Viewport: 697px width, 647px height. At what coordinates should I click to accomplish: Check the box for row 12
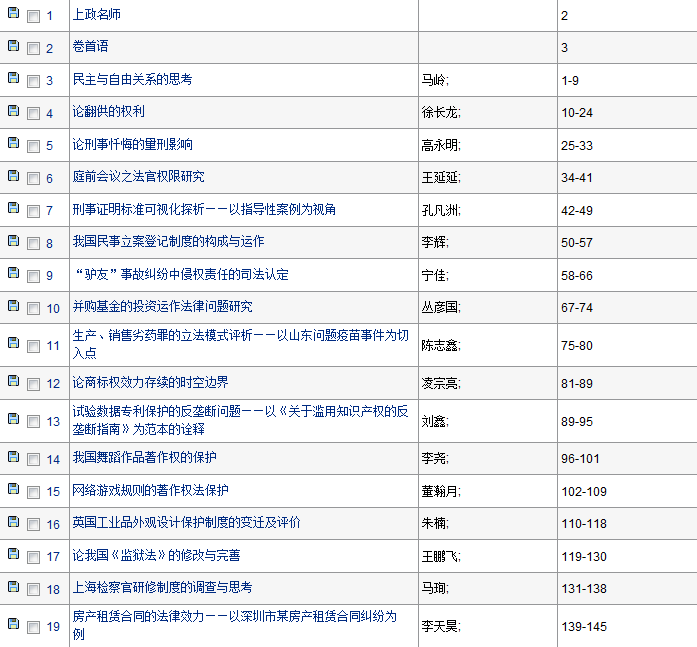coord(33,383)
